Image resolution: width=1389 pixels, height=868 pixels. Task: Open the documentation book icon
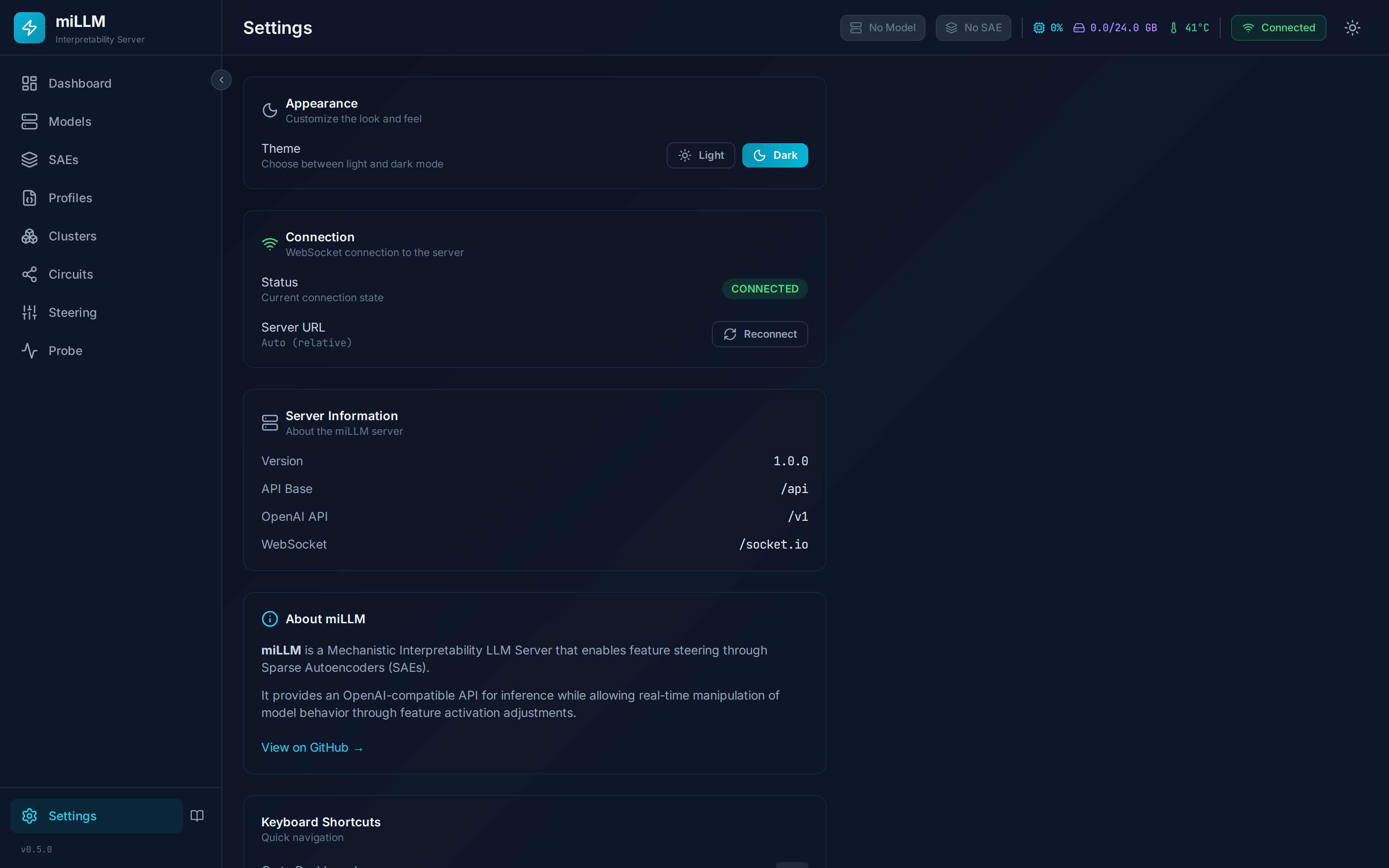(x=197, y=816)
